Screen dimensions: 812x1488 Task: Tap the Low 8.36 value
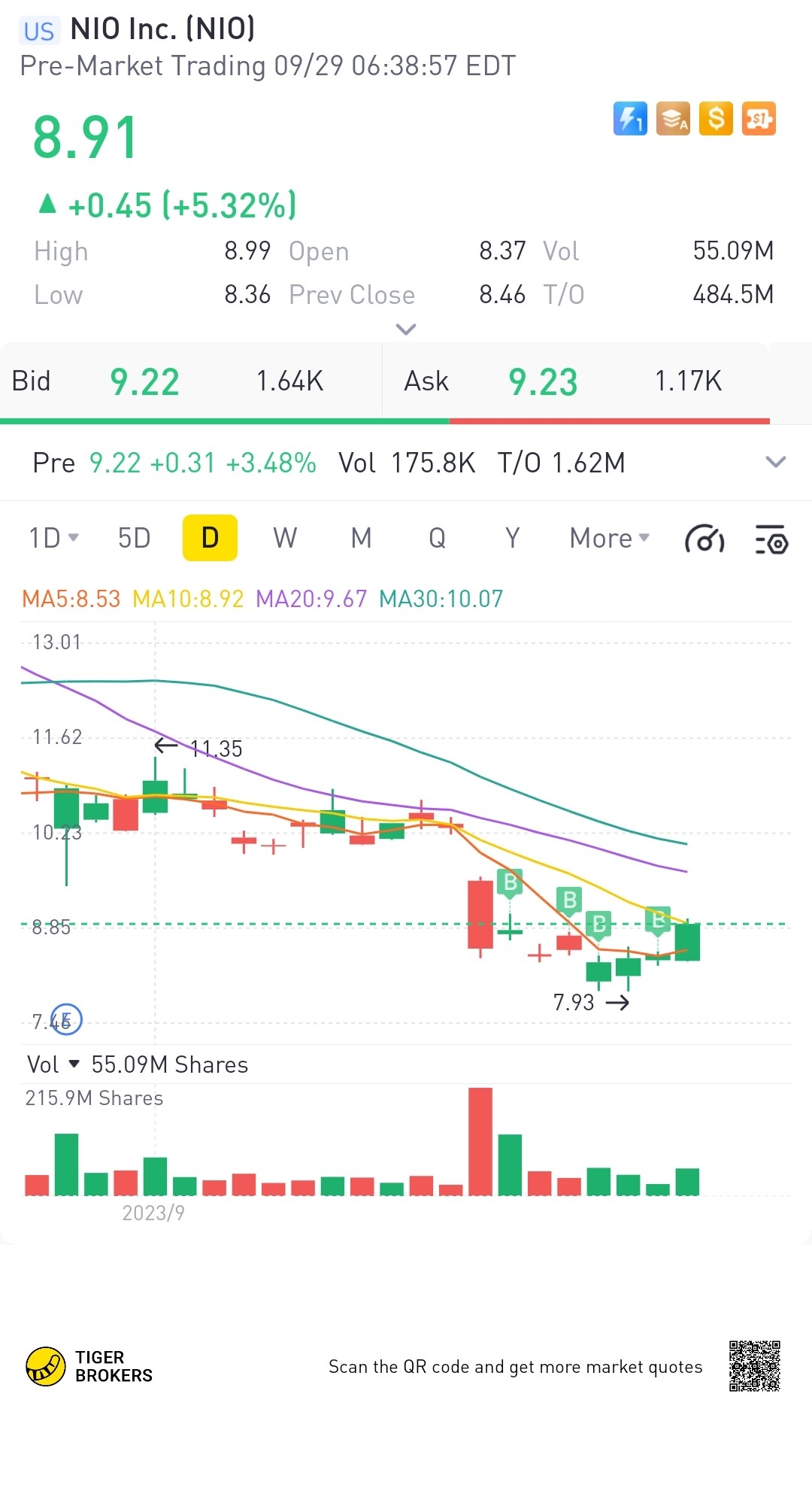(x=247, y=294)
